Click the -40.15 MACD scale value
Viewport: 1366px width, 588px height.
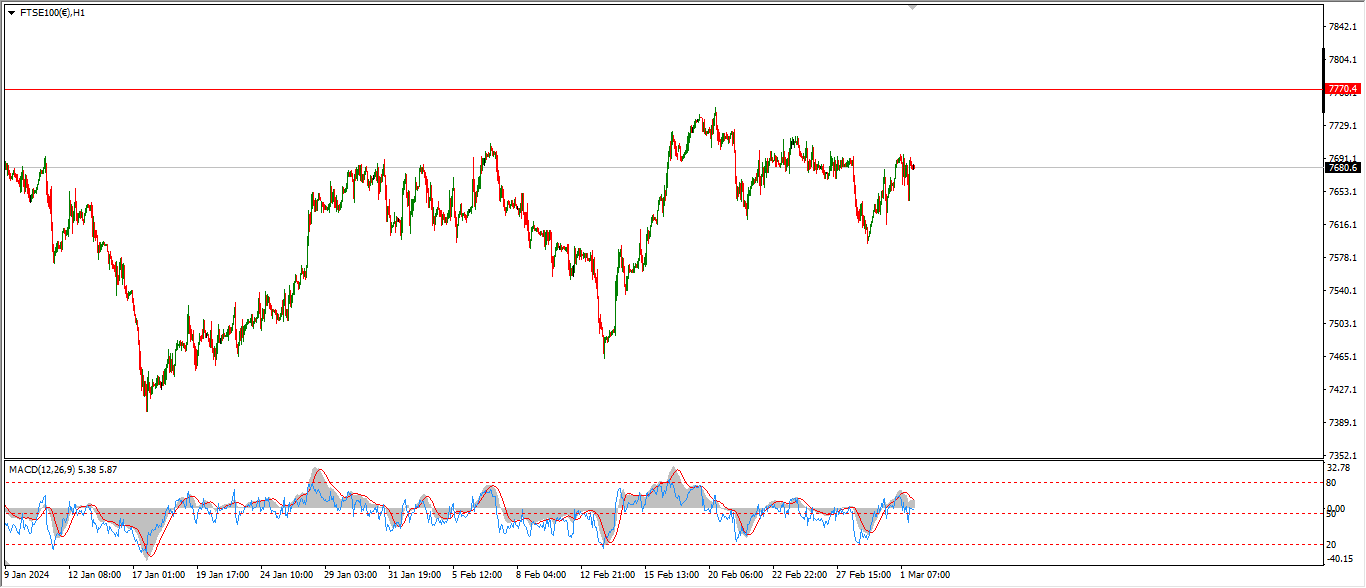[1338, 560]
